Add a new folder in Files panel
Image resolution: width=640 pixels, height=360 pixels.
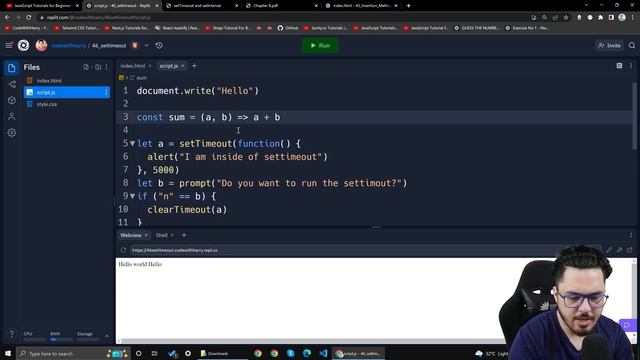(98, 67)
